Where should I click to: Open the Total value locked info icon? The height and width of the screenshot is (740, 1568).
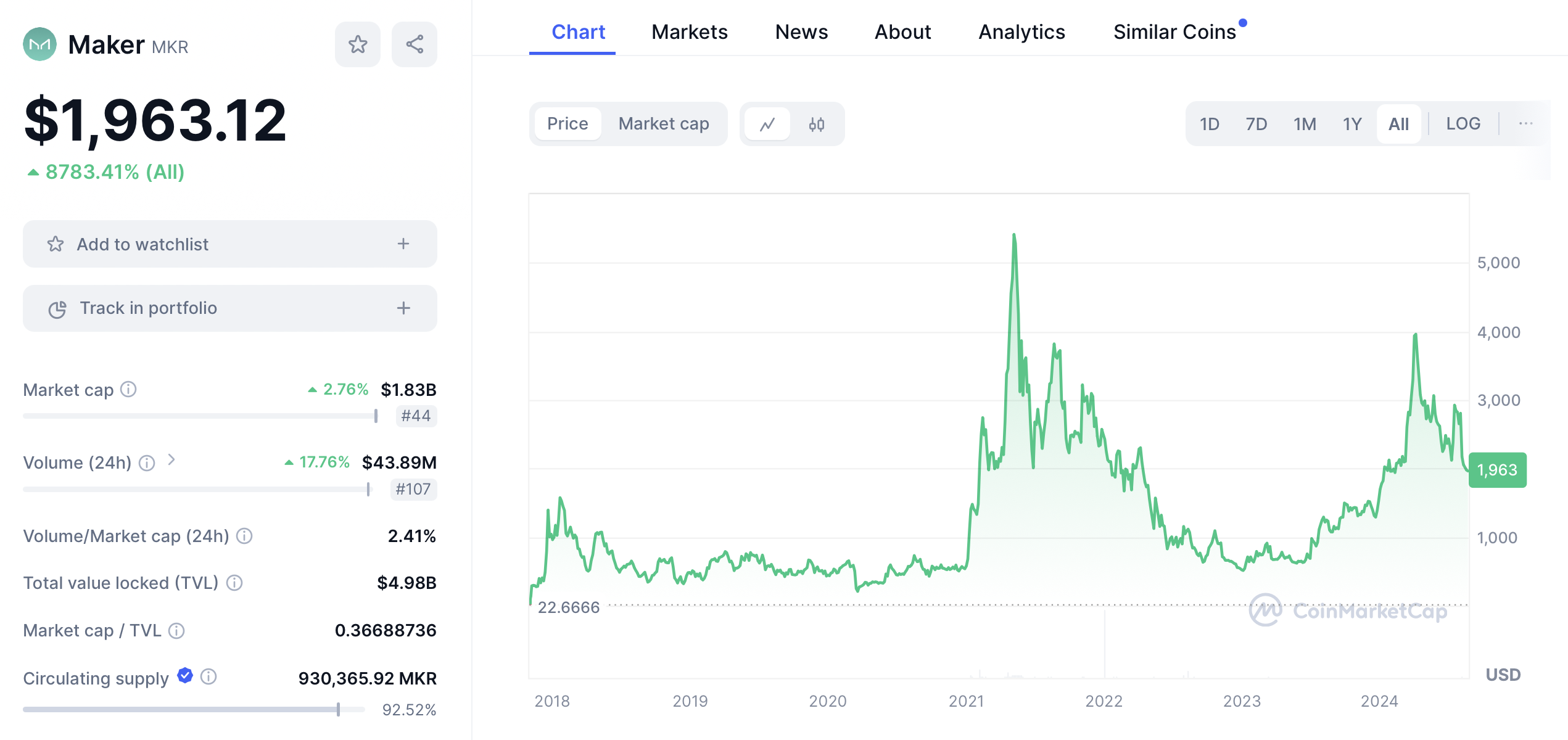[234, 583]
